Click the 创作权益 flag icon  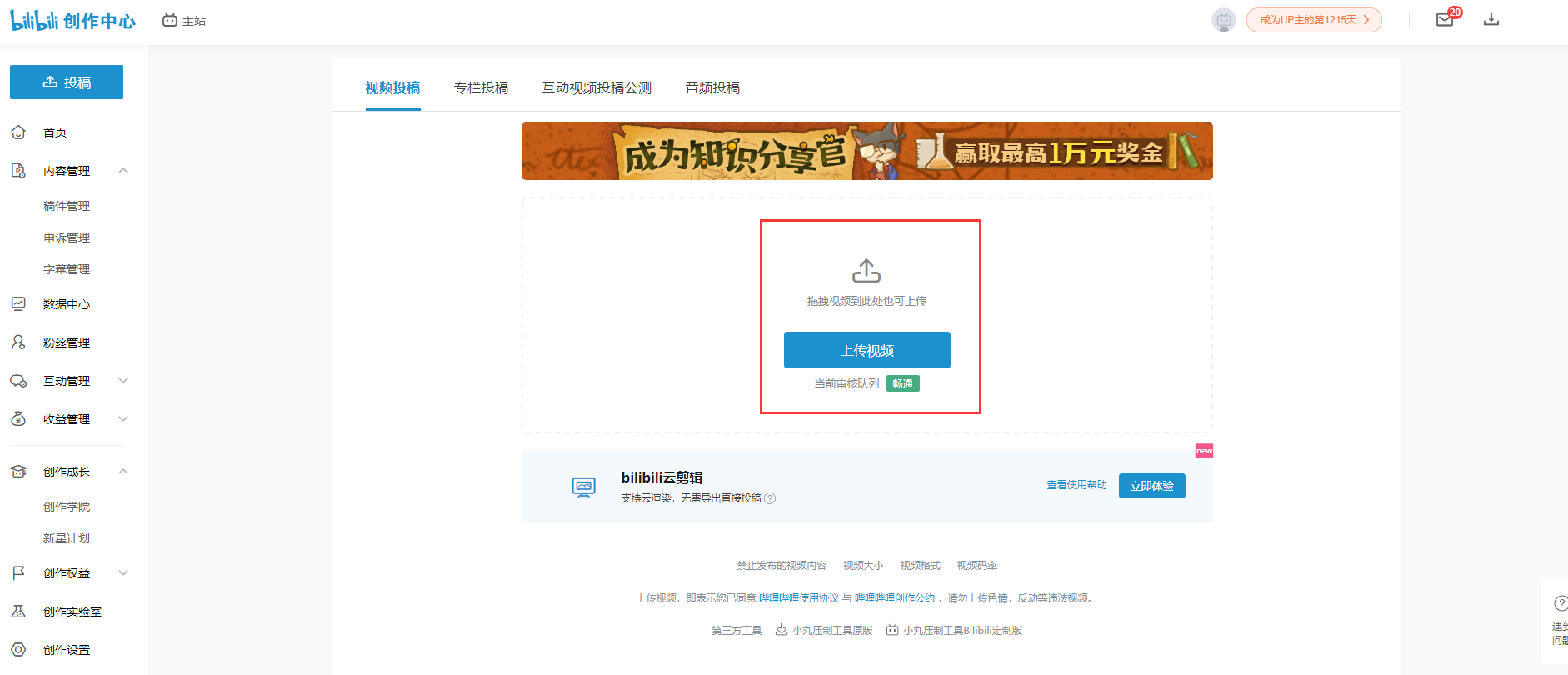tap(18, 573)
